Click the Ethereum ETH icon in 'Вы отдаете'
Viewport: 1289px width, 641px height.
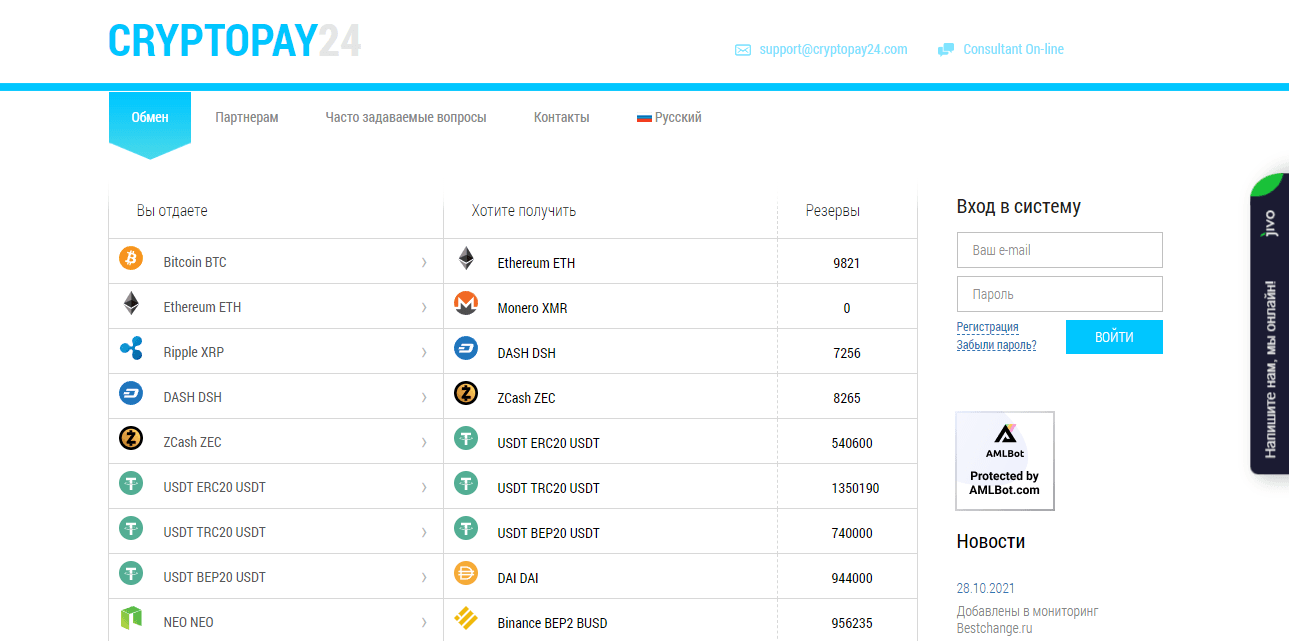tap(131, 305)
